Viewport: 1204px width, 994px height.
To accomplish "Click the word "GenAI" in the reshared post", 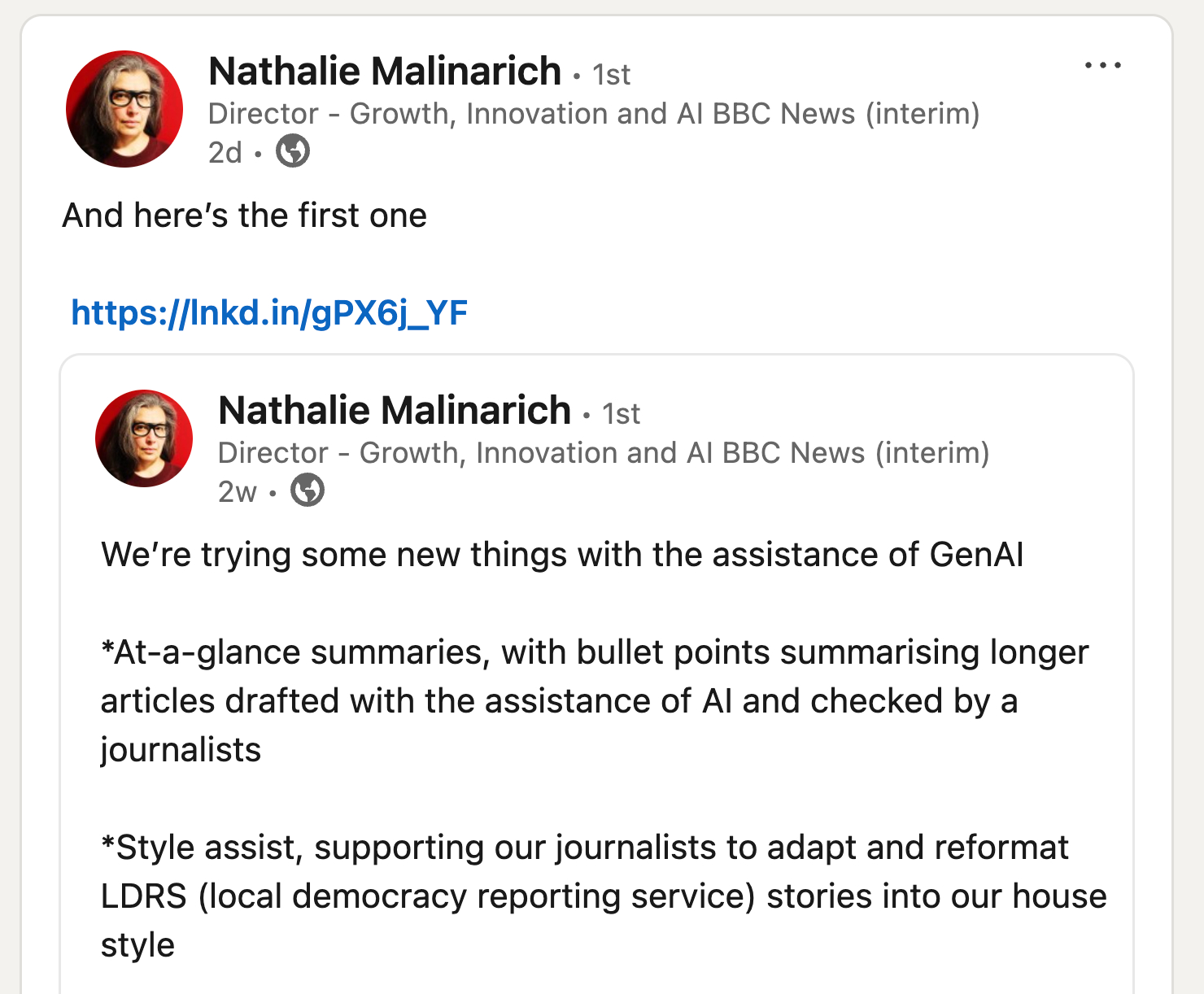I will 976,556.
